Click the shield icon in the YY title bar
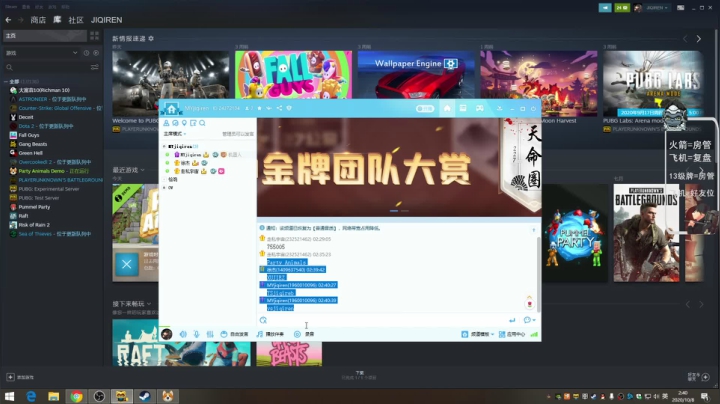Screen dimensions: 720x404 pos(289,108)
